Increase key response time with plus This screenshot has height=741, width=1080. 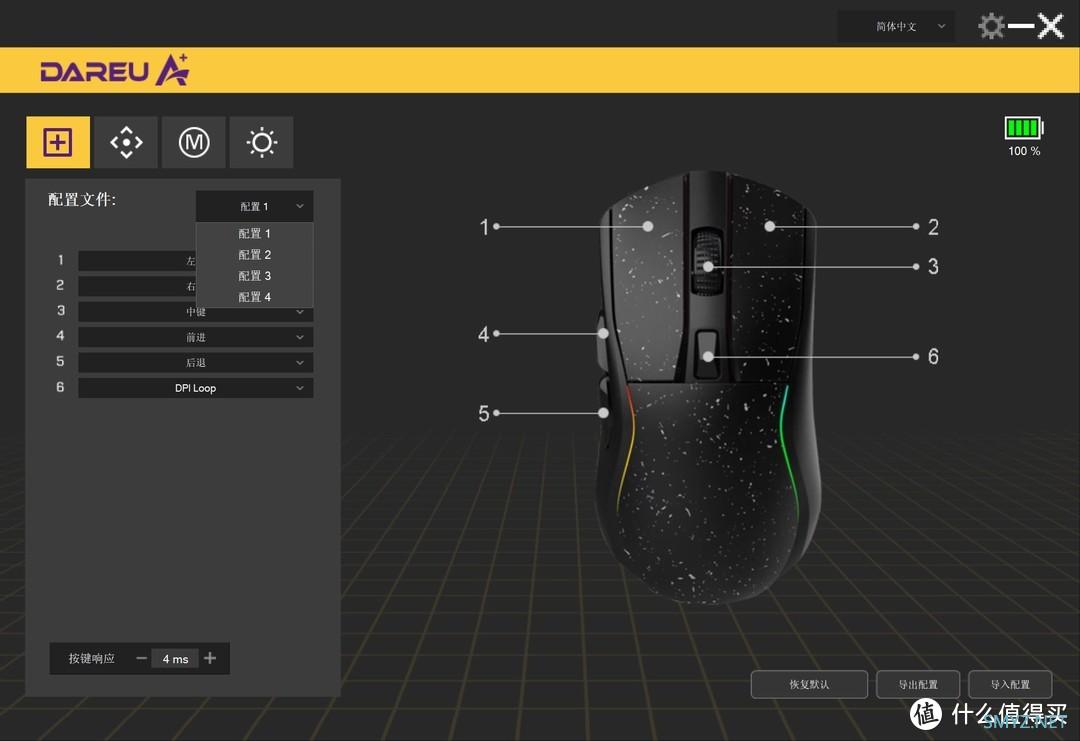[210, 658]
